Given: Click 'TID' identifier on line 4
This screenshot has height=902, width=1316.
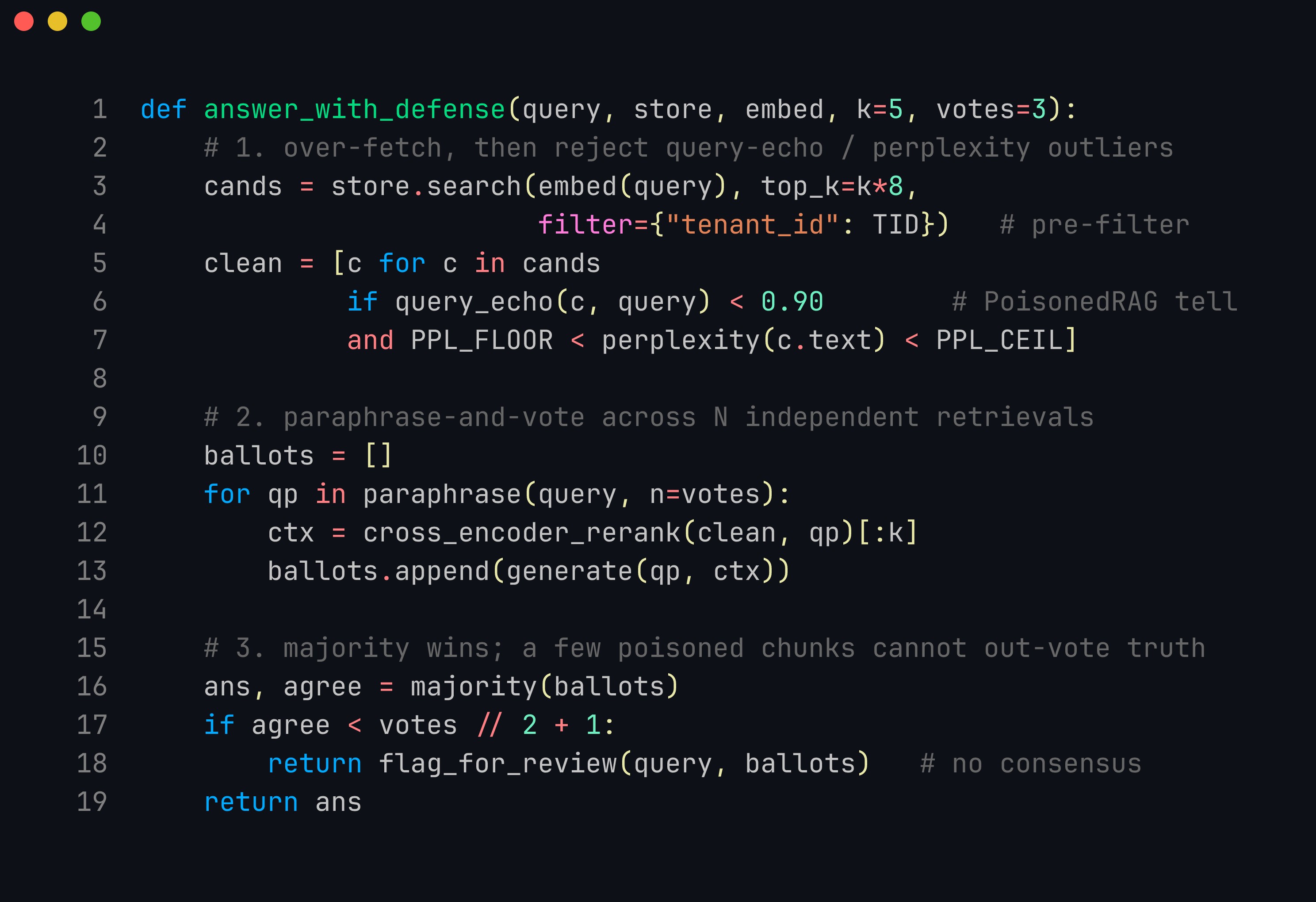Looking at the screenshot, I should (x=896, y=225).
